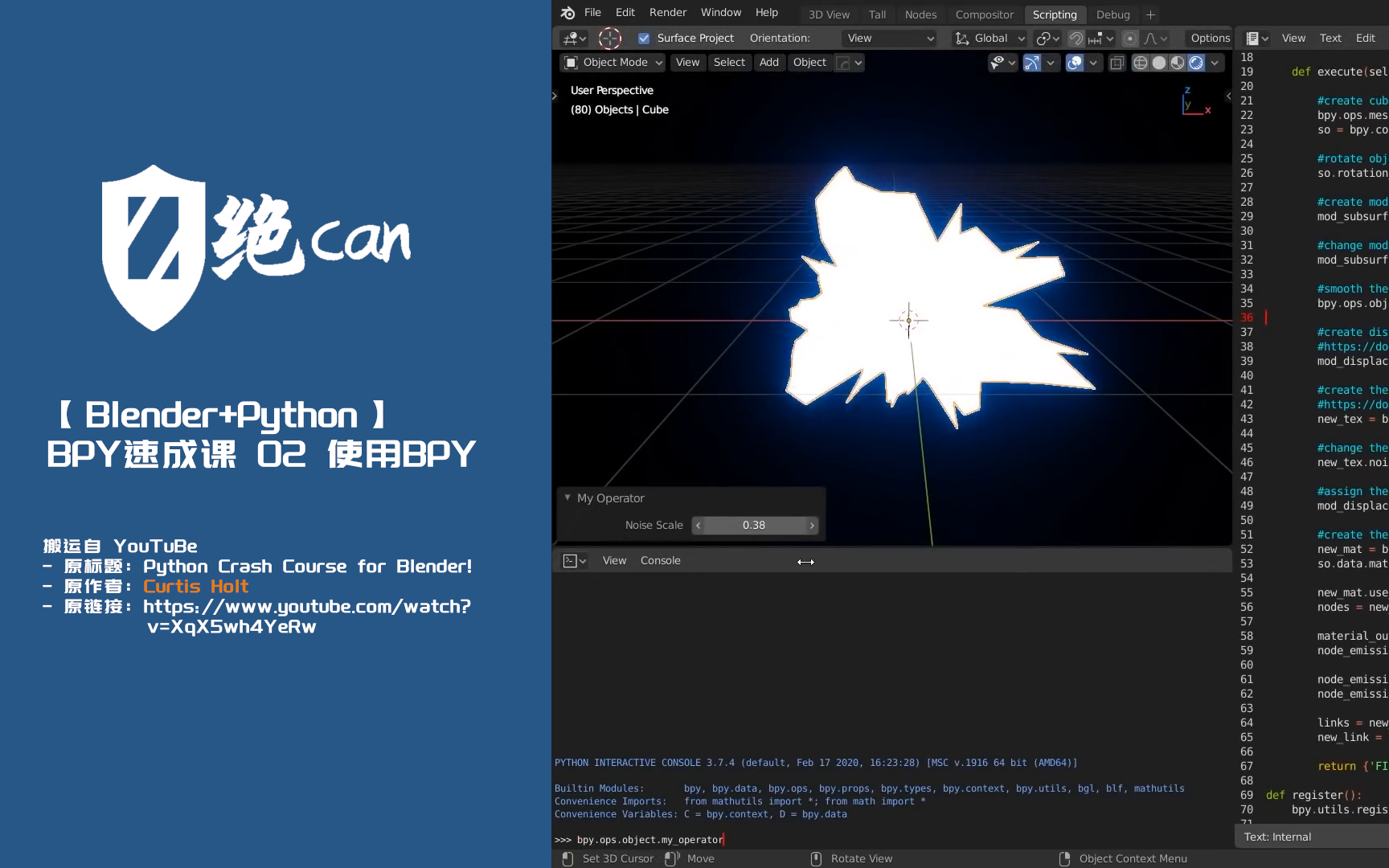Switch viewport shading to Wireframe mode
This screenshot has width=1389, height=868.
pyautogui.click(x=1141, y=63)
